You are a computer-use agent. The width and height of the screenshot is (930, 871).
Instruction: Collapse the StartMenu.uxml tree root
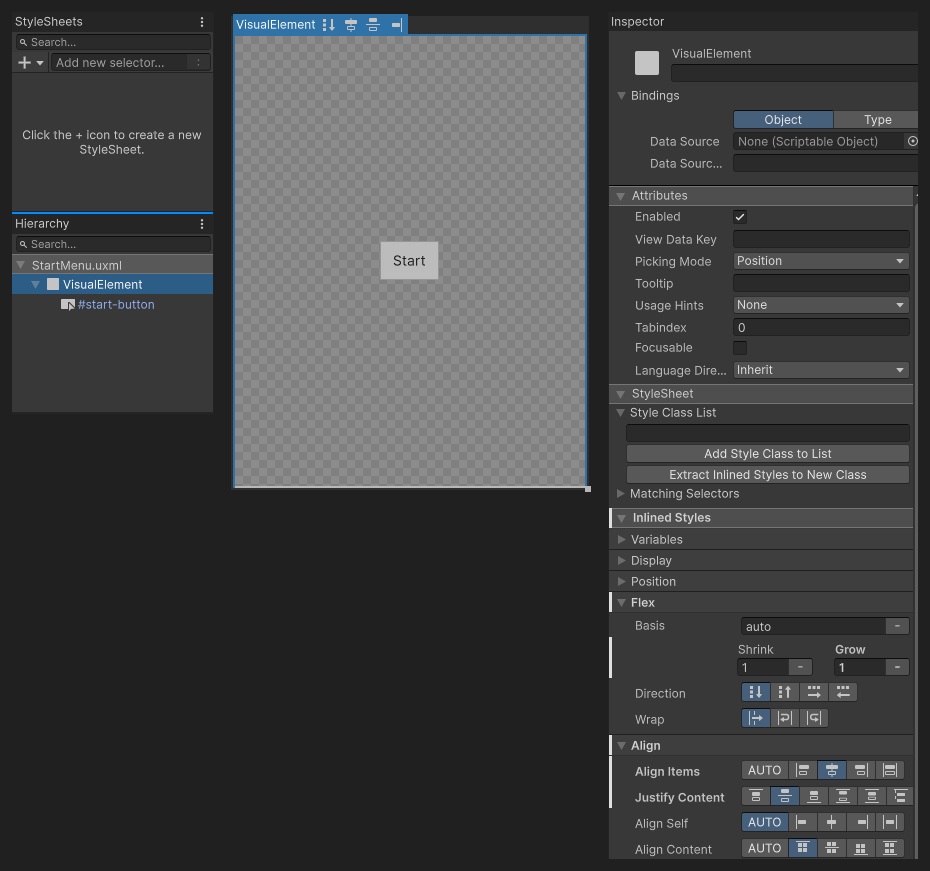(x=21, y=265)
